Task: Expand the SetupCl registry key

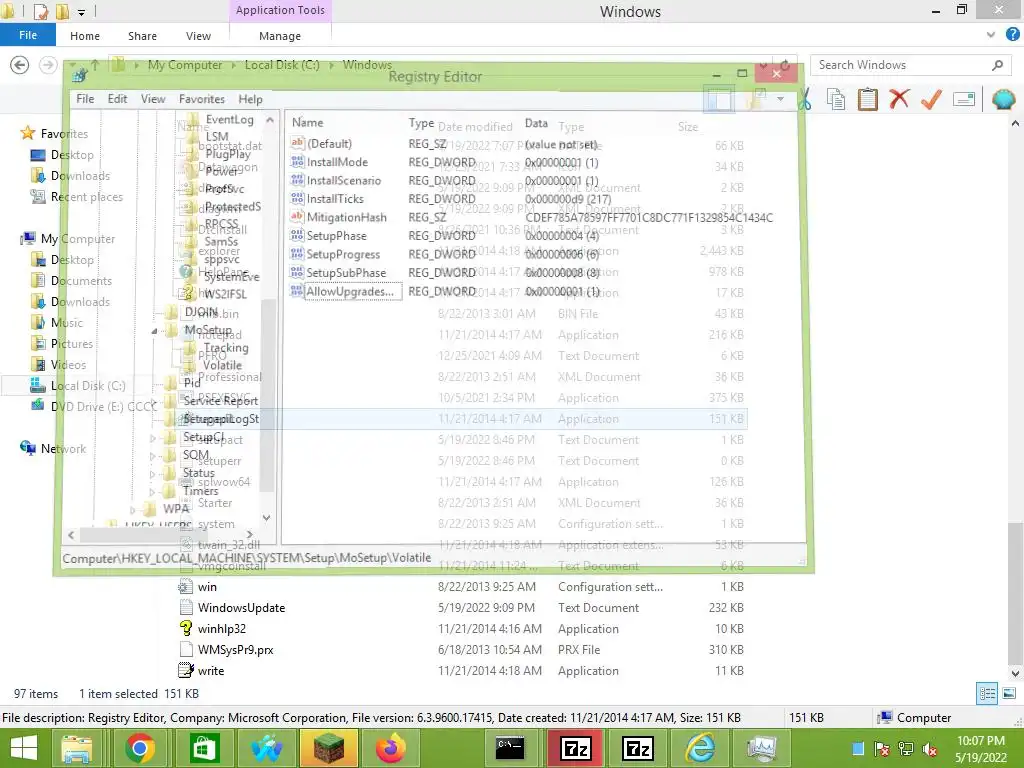Action: pos(152,438)
